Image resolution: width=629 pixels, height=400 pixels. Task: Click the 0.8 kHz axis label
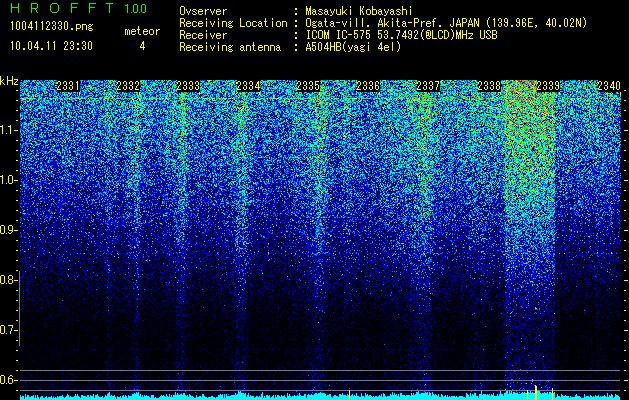8,280
